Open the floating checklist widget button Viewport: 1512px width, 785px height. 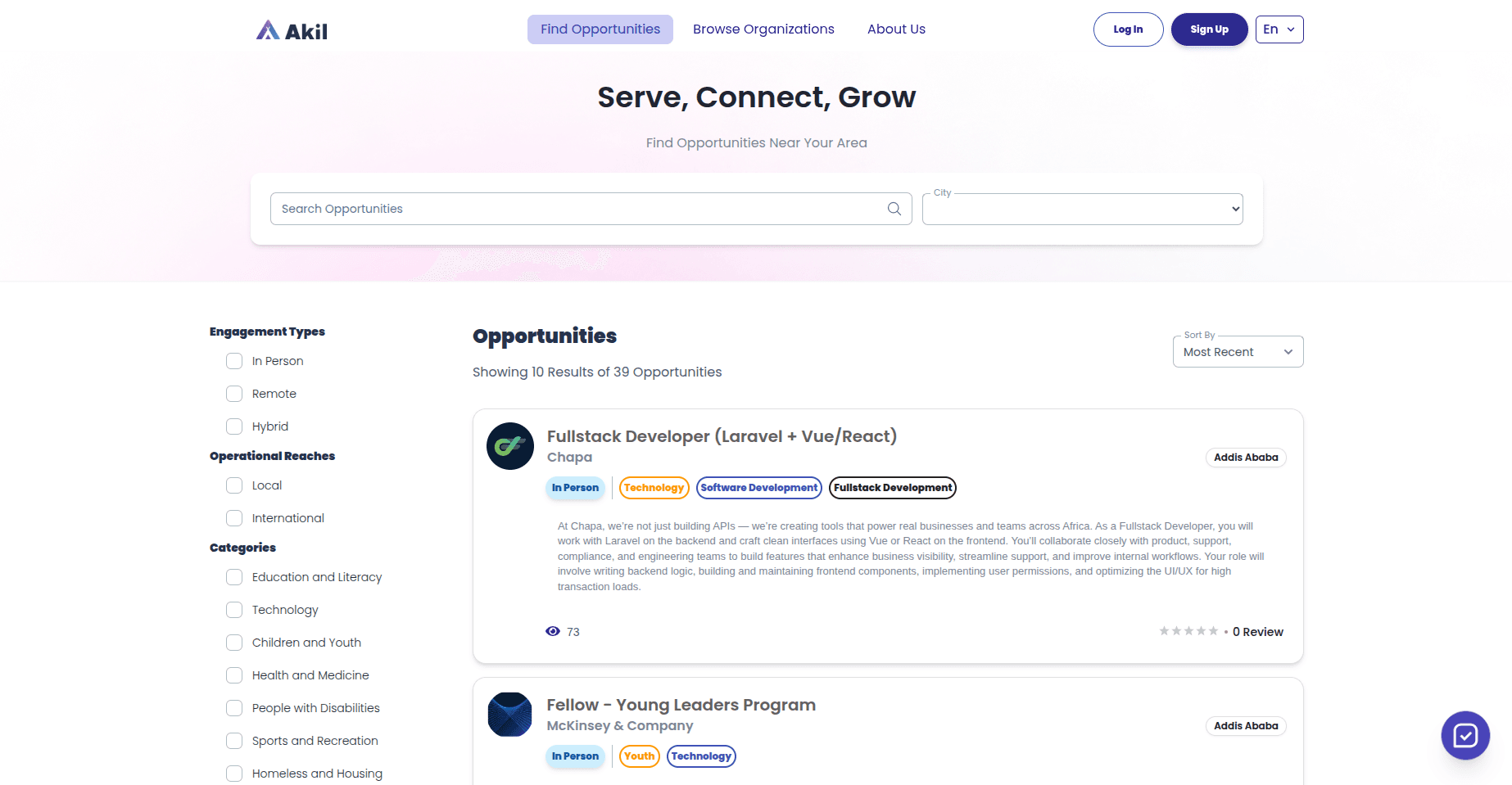[1465, 735]
